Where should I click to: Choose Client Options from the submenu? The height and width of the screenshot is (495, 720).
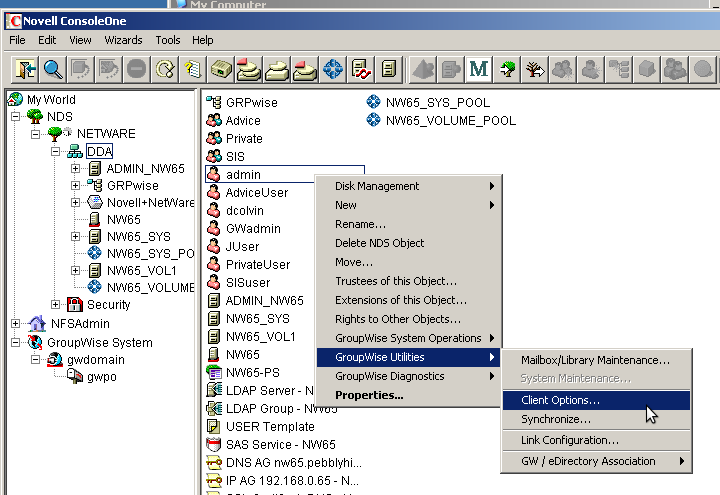(x=560, y=400)
